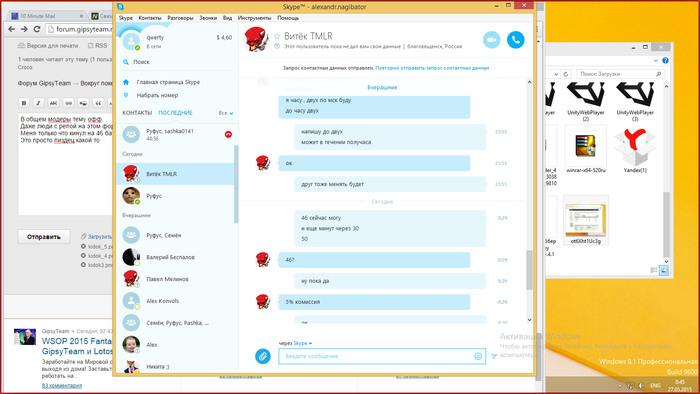This screenshot has width=700, height=394.
Task: Open the ot6Xht1Uc3g image thumbnail
Action: click(586, 220)
